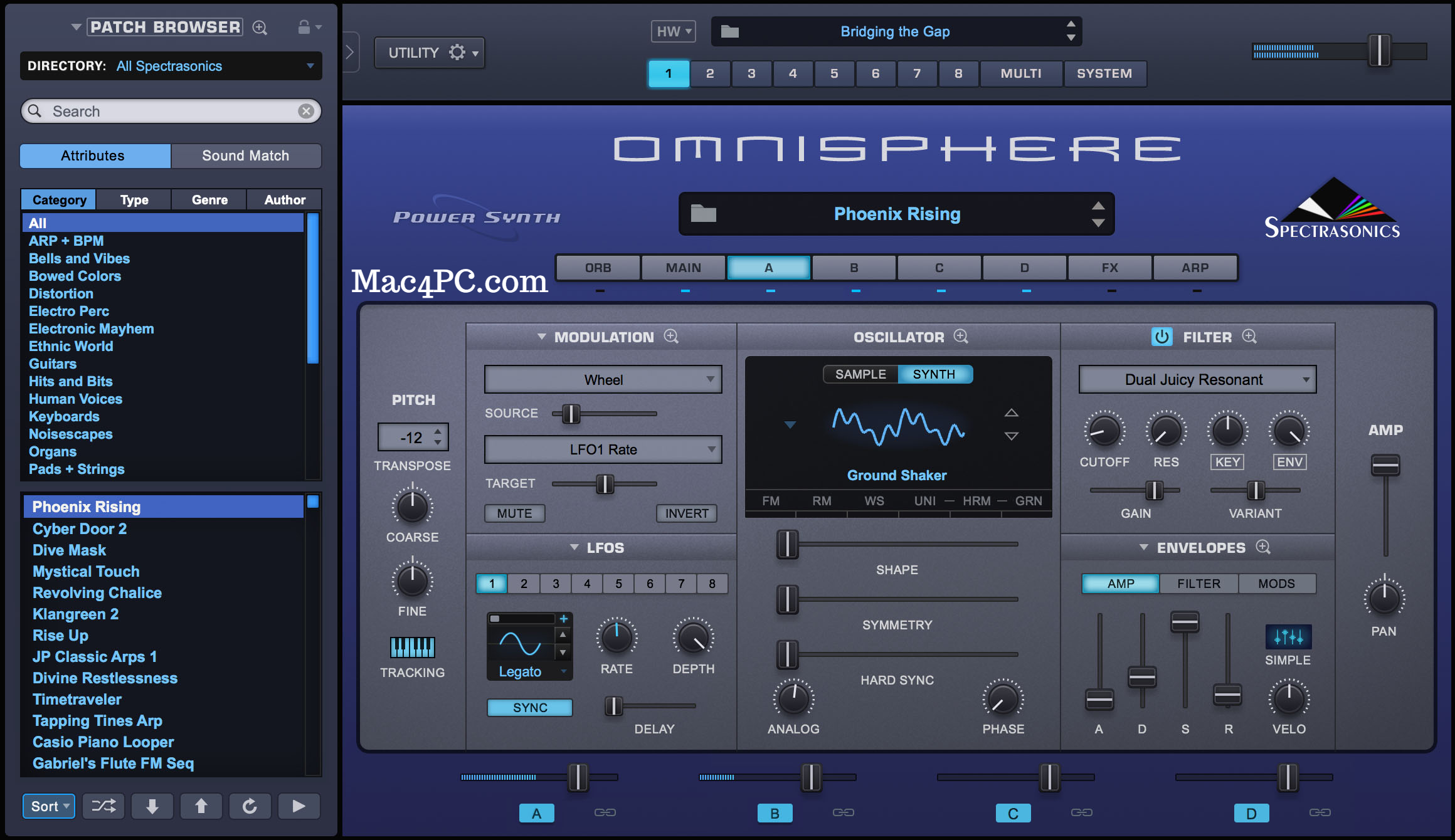Click the link icon beside layer B
Viewport: 1455px width, 840px height.
click(844, 812)
